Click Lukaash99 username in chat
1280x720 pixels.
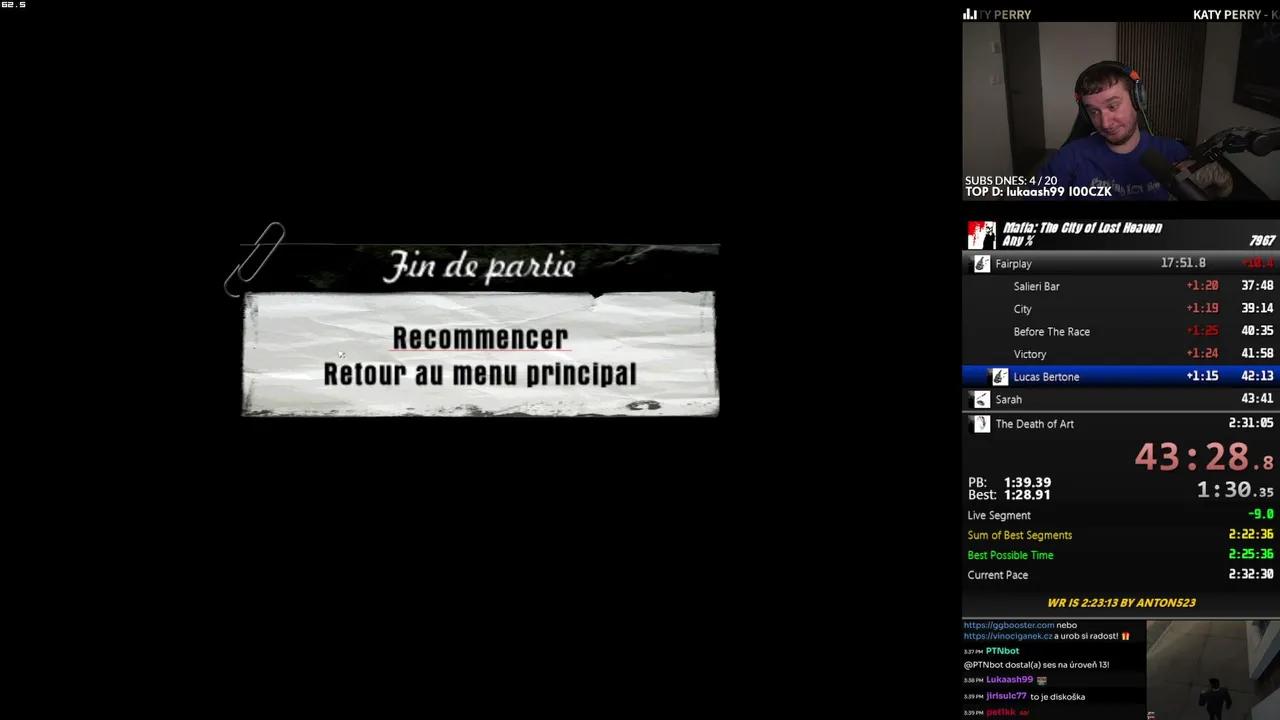coord(1009,680)
